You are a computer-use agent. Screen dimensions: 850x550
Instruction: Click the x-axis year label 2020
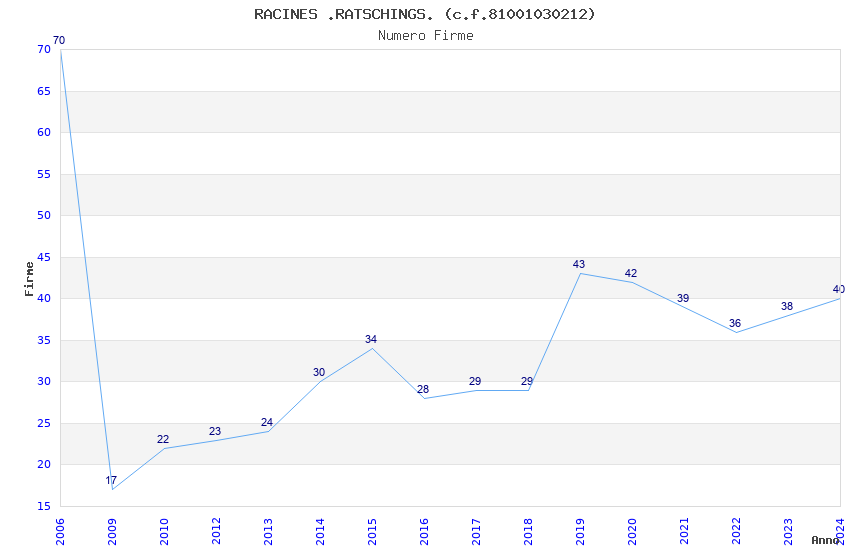(x=632, y=532)
